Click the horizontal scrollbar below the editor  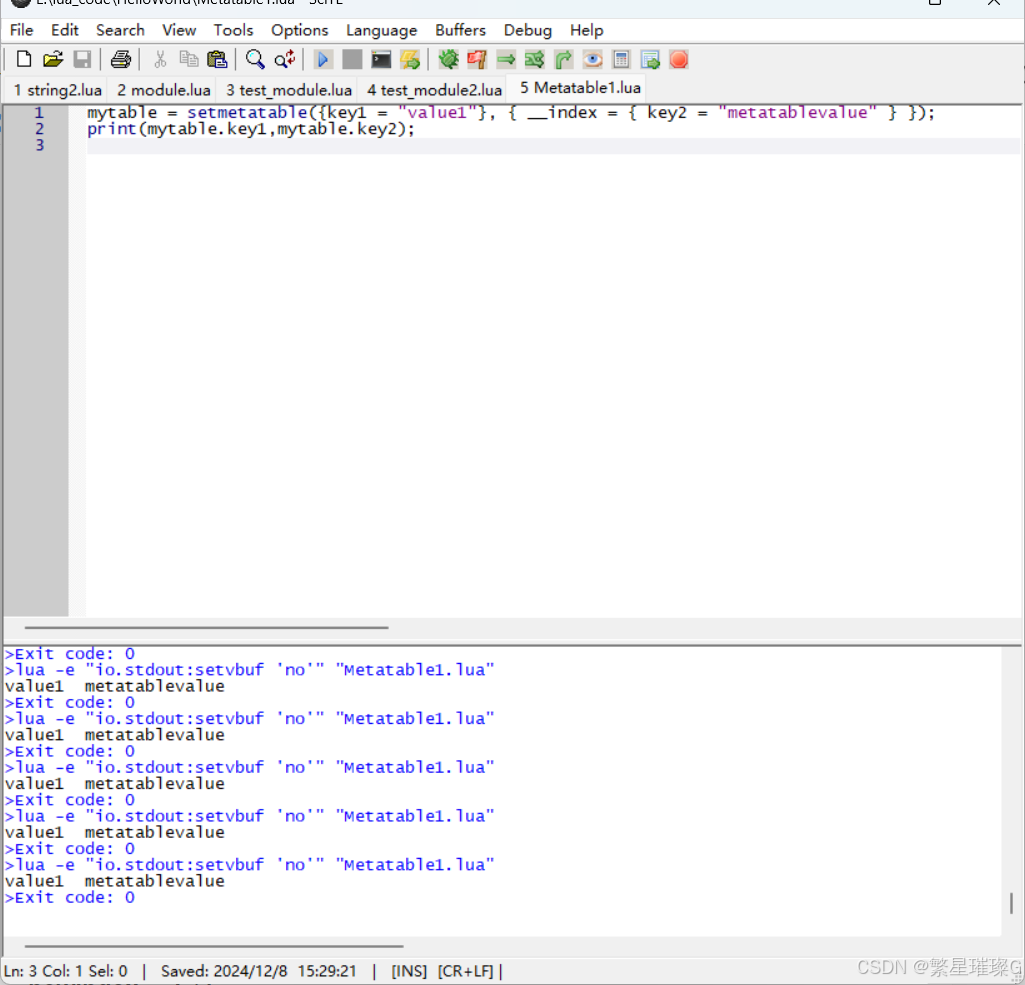coord(200,628)
